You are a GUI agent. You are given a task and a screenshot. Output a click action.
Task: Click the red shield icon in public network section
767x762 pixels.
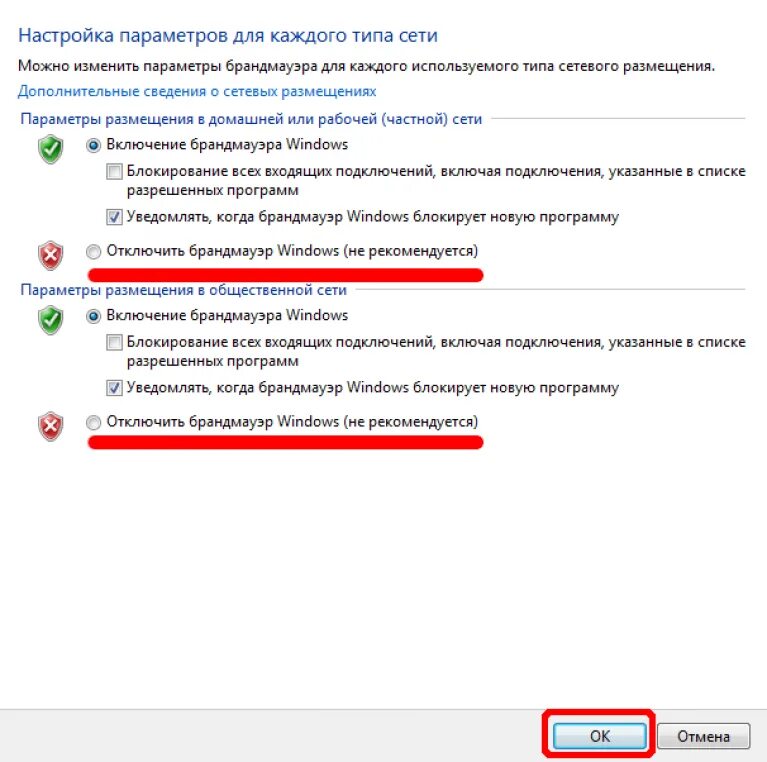coord(50,426)
